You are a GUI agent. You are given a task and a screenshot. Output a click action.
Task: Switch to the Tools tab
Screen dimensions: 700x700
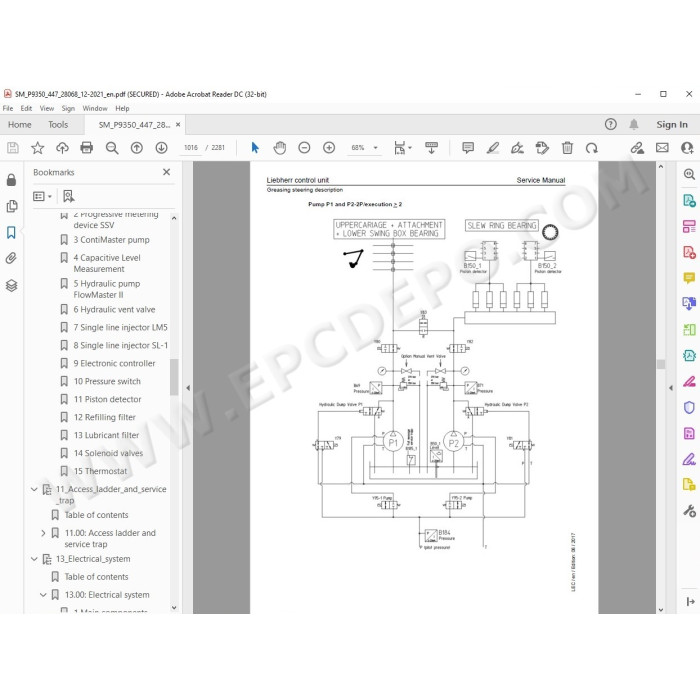58,125
